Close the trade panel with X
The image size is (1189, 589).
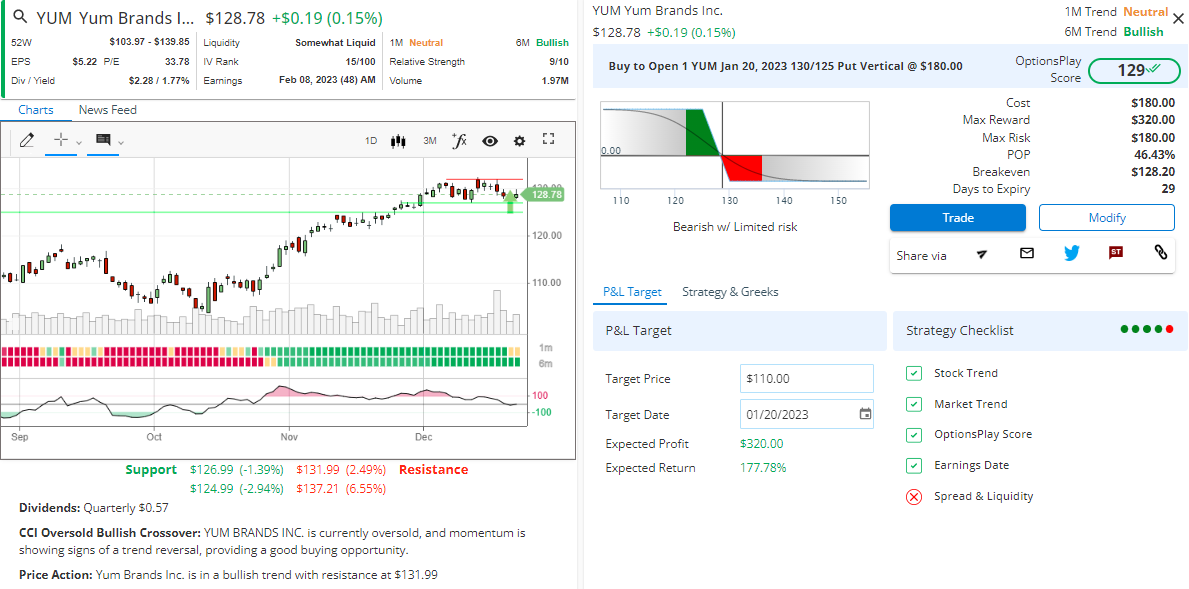click(x=1178, y=20)
